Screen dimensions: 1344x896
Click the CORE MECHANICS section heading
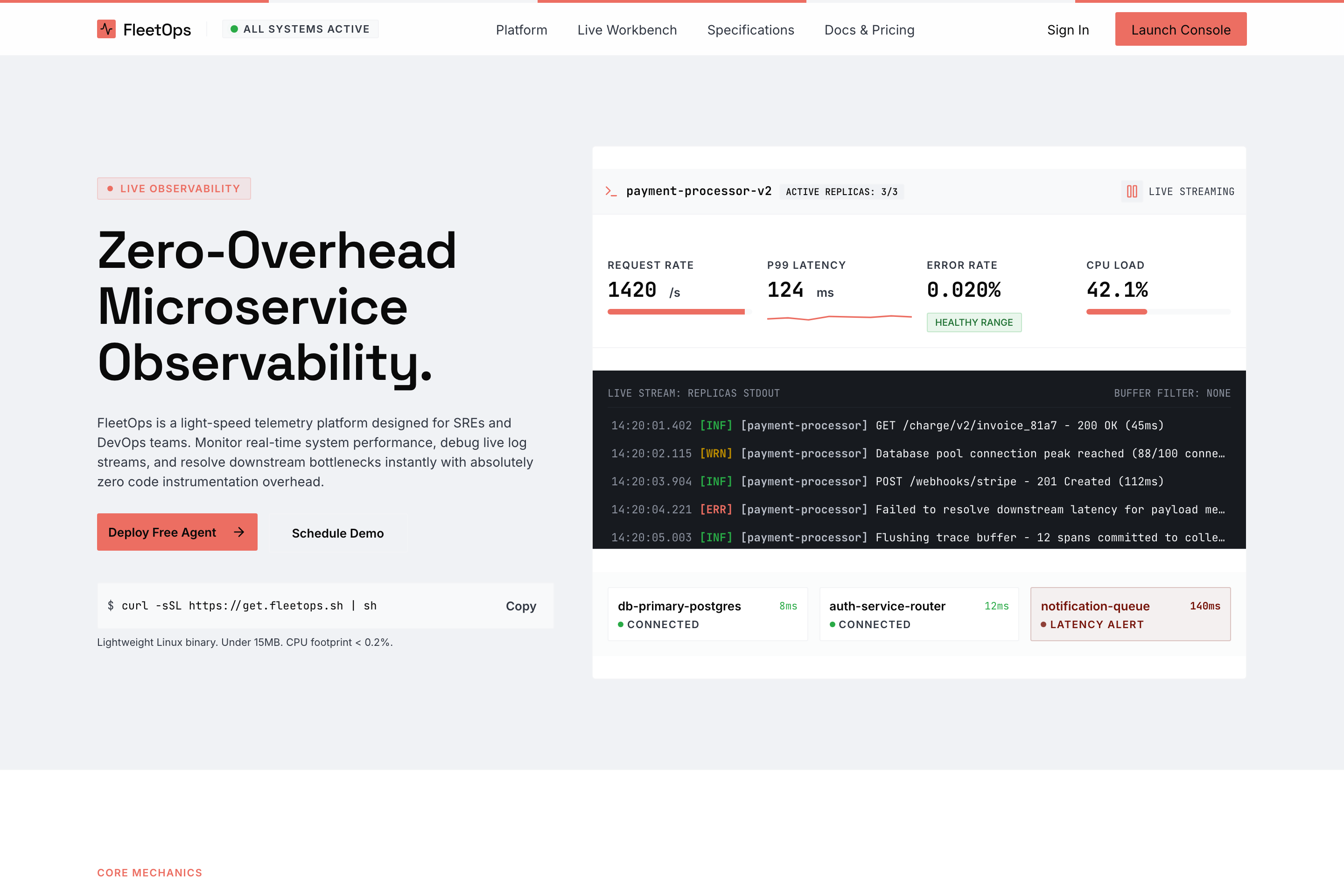150,873
